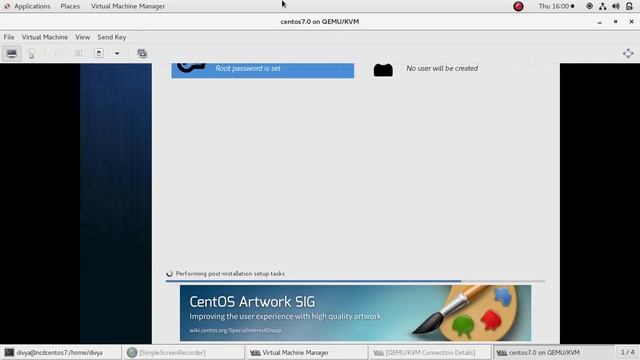
Task: Switch to Virtual Machine Manager taskbar window
Action: (x=307, y=353)
